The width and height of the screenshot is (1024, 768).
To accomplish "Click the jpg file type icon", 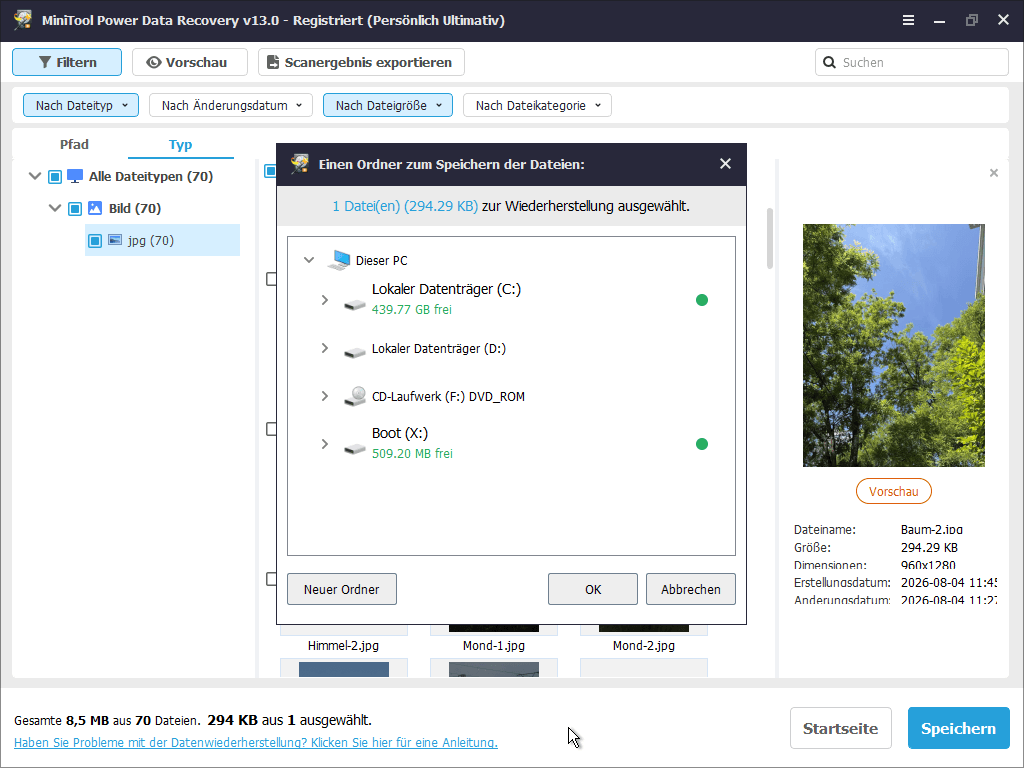I will [115, 240].
